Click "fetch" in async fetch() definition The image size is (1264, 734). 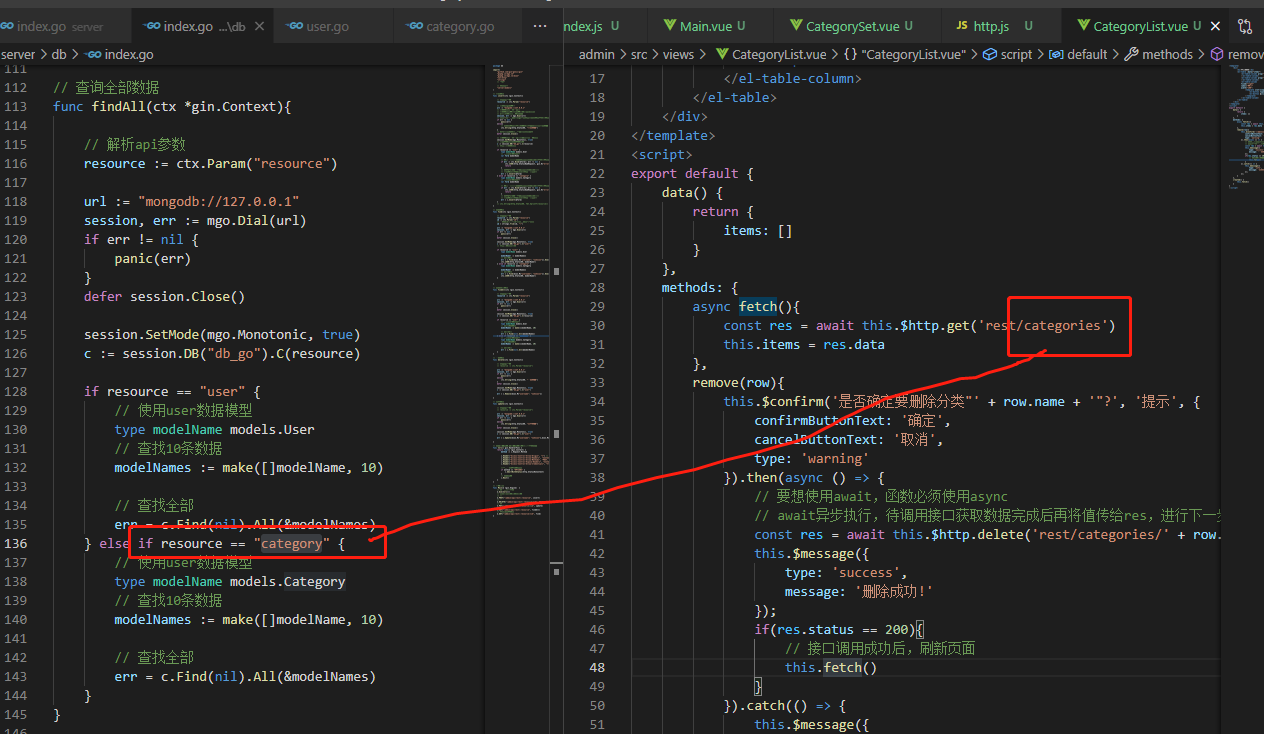(758, 306)
